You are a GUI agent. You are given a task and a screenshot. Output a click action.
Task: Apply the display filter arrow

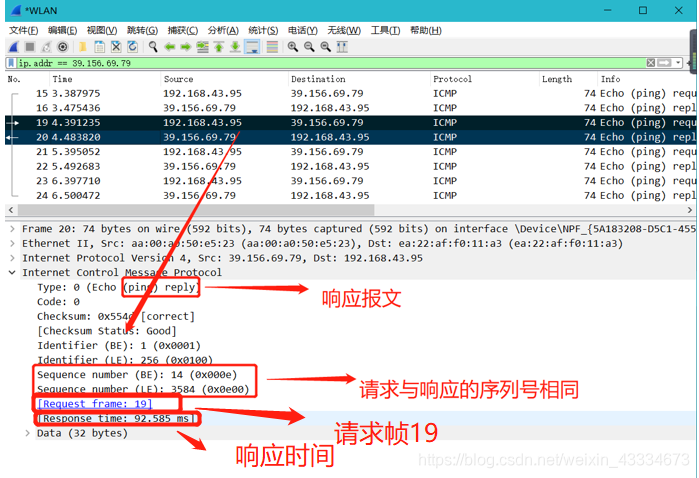click(664, 63)
